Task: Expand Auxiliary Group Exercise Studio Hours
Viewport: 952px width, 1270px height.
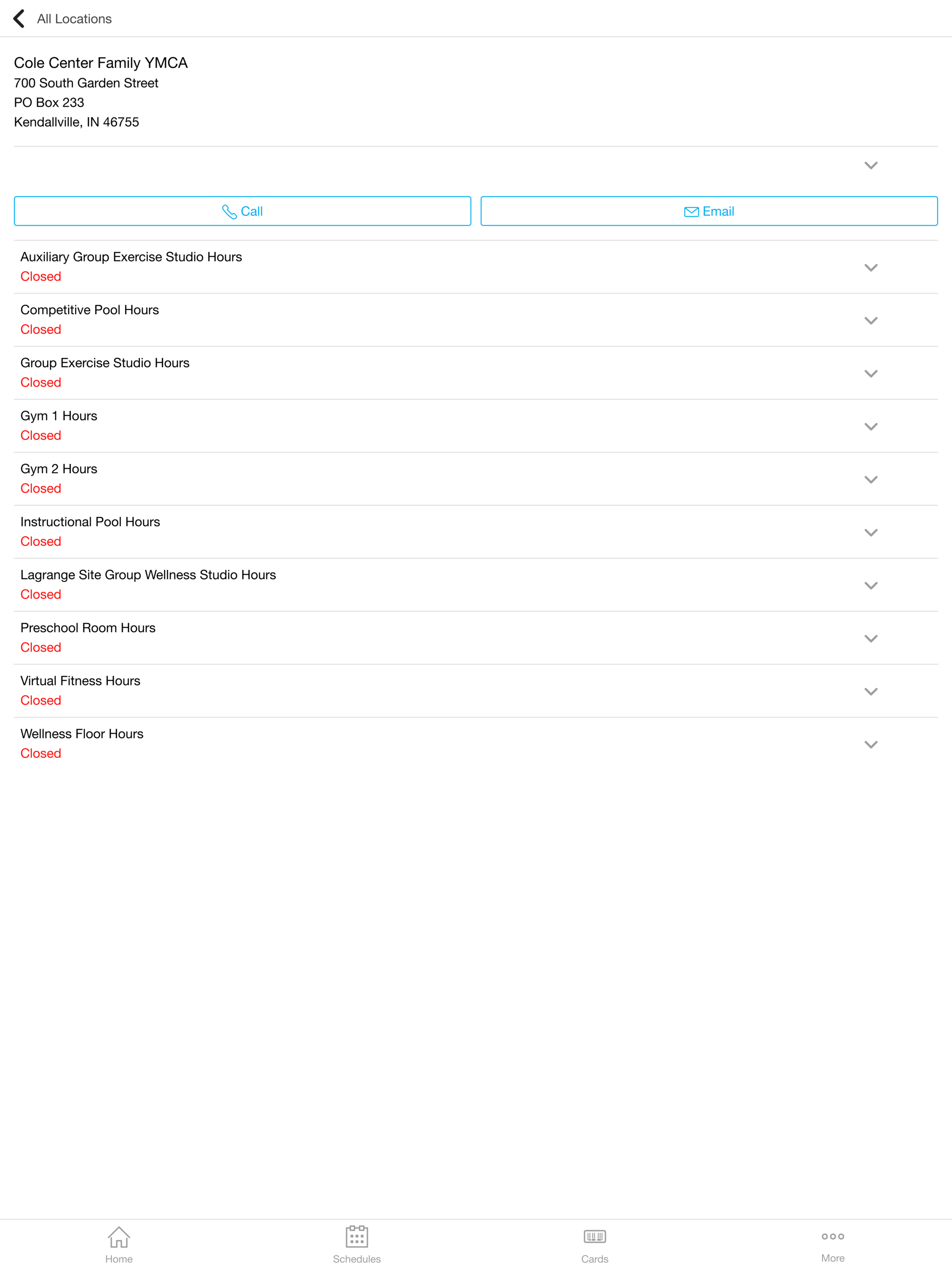Action: tap(871, 268)
